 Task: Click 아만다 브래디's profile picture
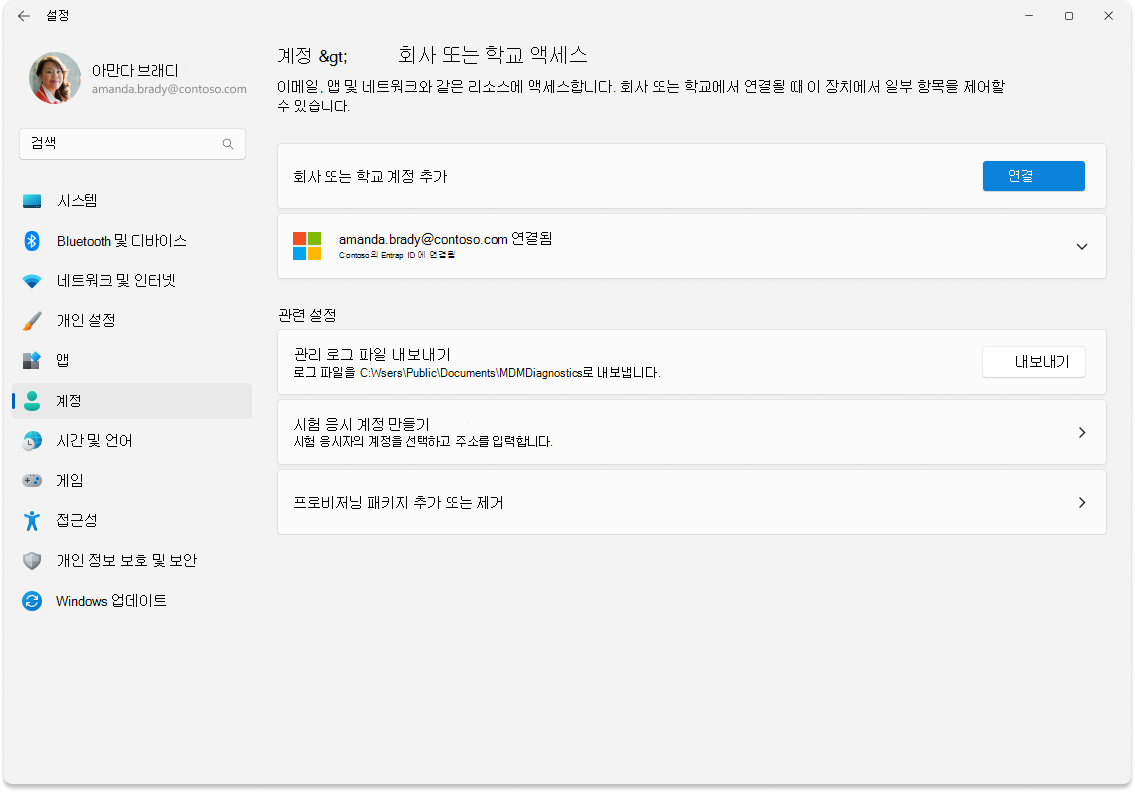(55, 78)
